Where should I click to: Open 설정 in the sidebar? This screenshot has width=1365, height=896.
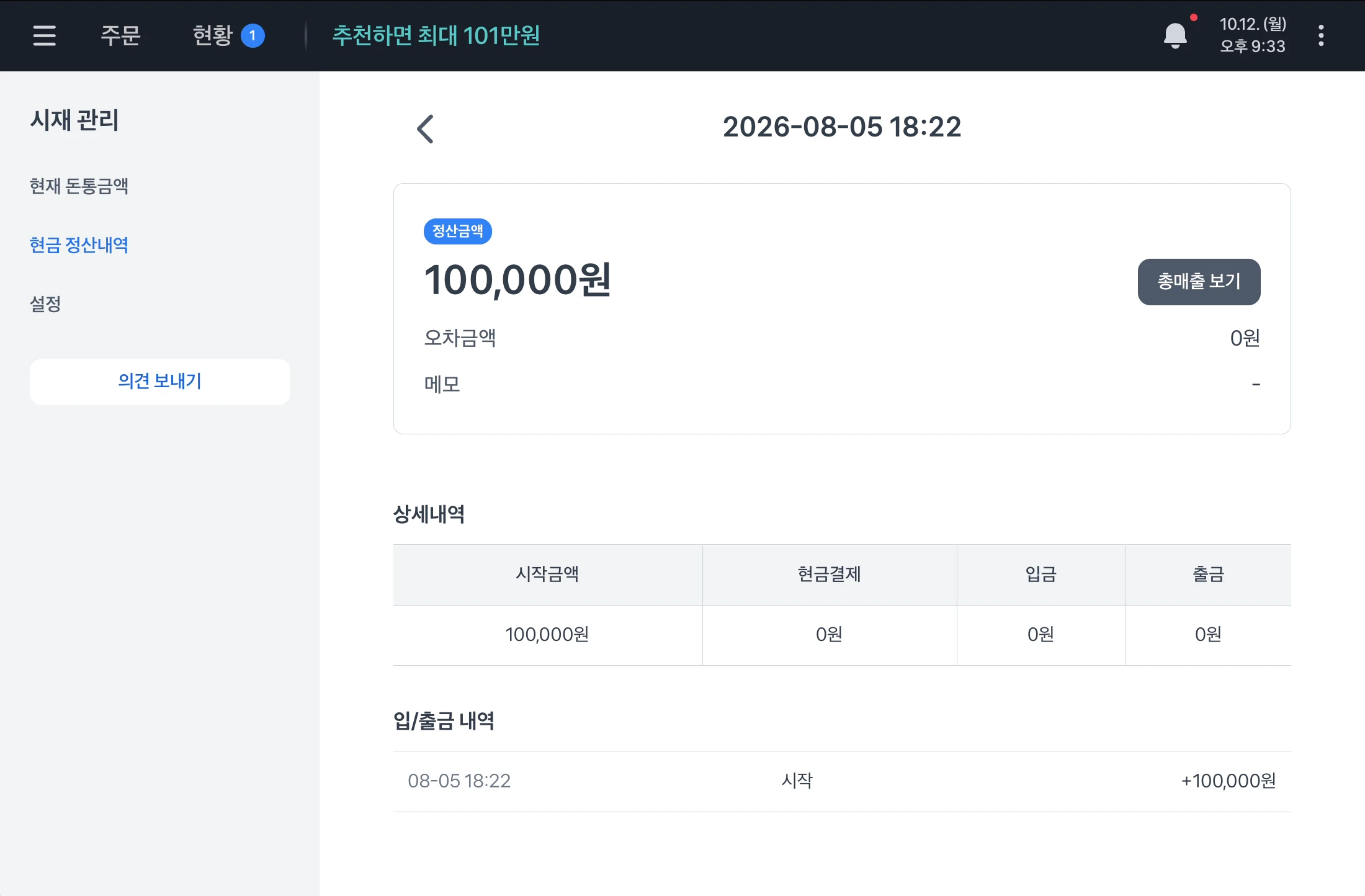[45, 304]
